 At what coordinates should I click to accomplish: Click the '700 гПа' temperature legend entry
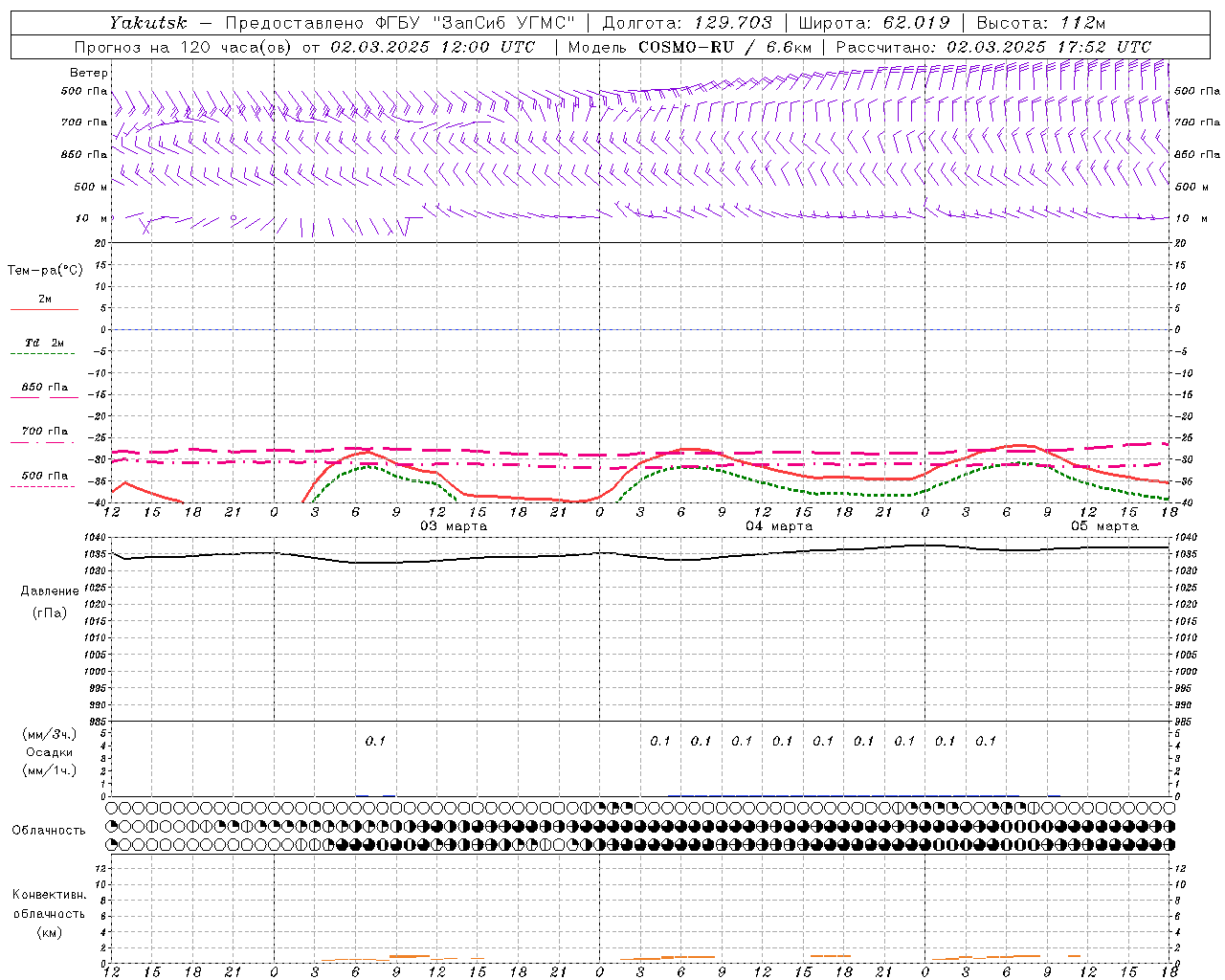pos(44,431)
